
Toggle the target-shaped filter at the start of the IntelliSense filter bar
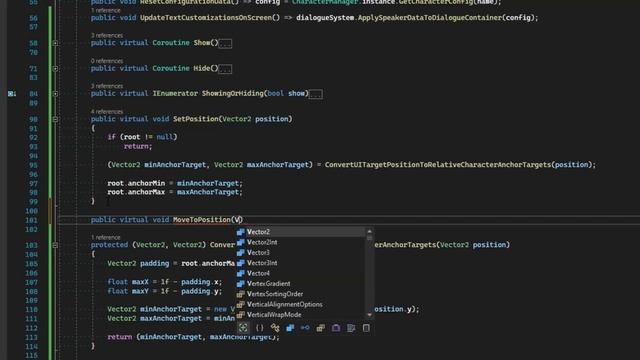[x=243, y=328]
